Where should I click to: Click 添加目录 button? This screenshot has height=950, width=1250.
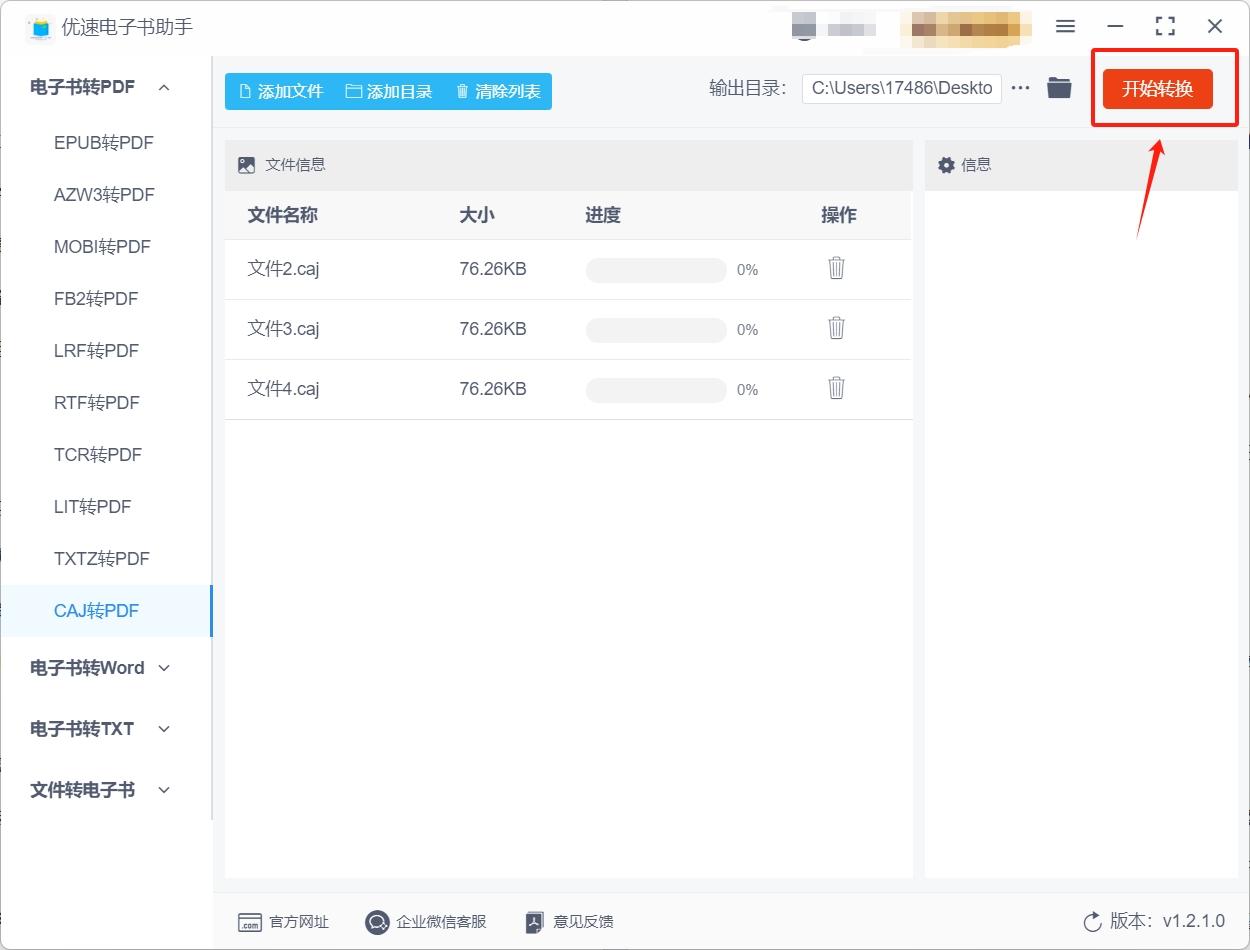click(389, 91)
